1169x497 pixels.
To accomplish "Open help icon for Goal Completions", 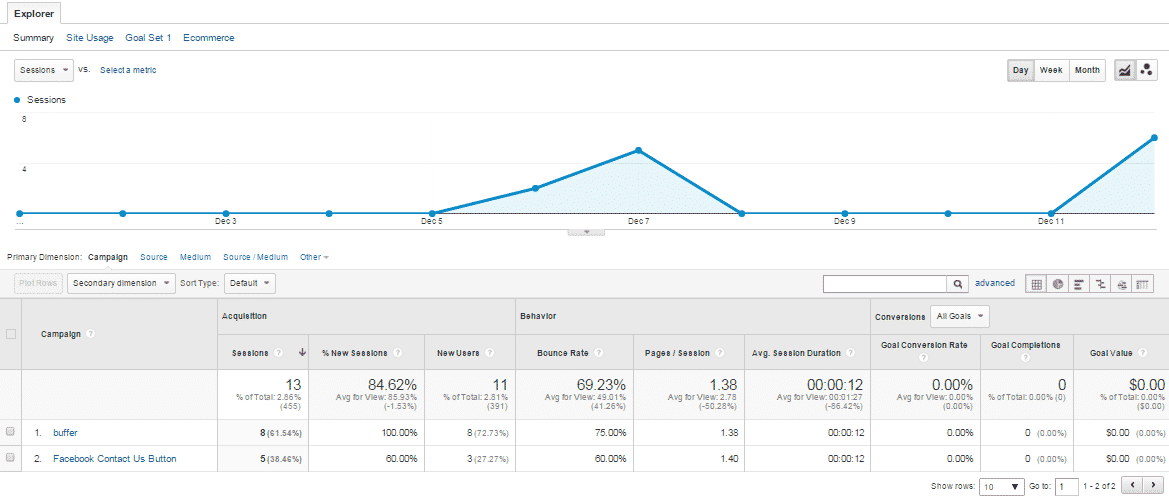I will pos(1026,358).
